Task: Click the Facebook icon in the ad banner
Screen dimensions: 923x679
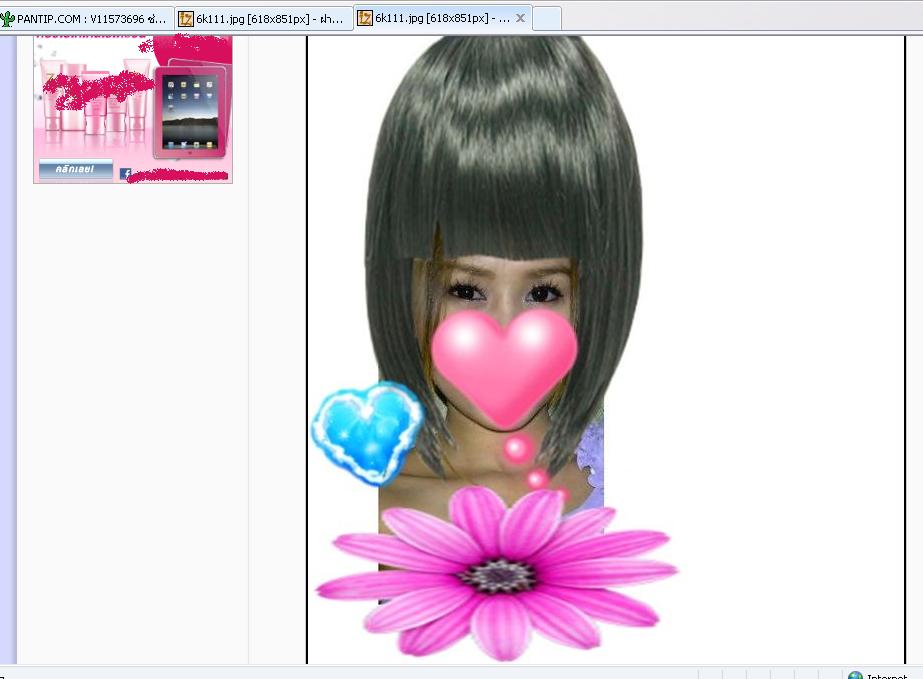Action: pyautogui.click(x=125, y=174)
